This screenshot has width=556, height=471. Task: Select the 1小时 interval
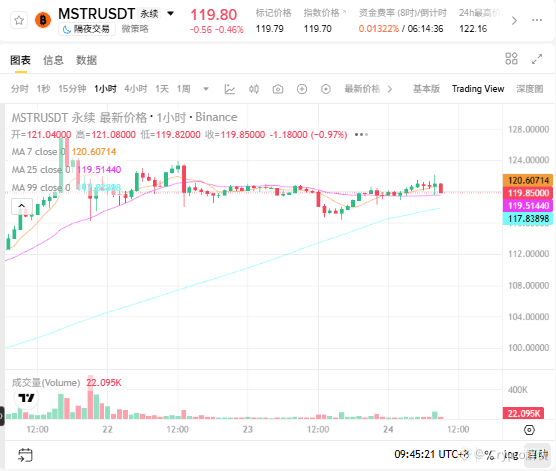pos(105,89)
